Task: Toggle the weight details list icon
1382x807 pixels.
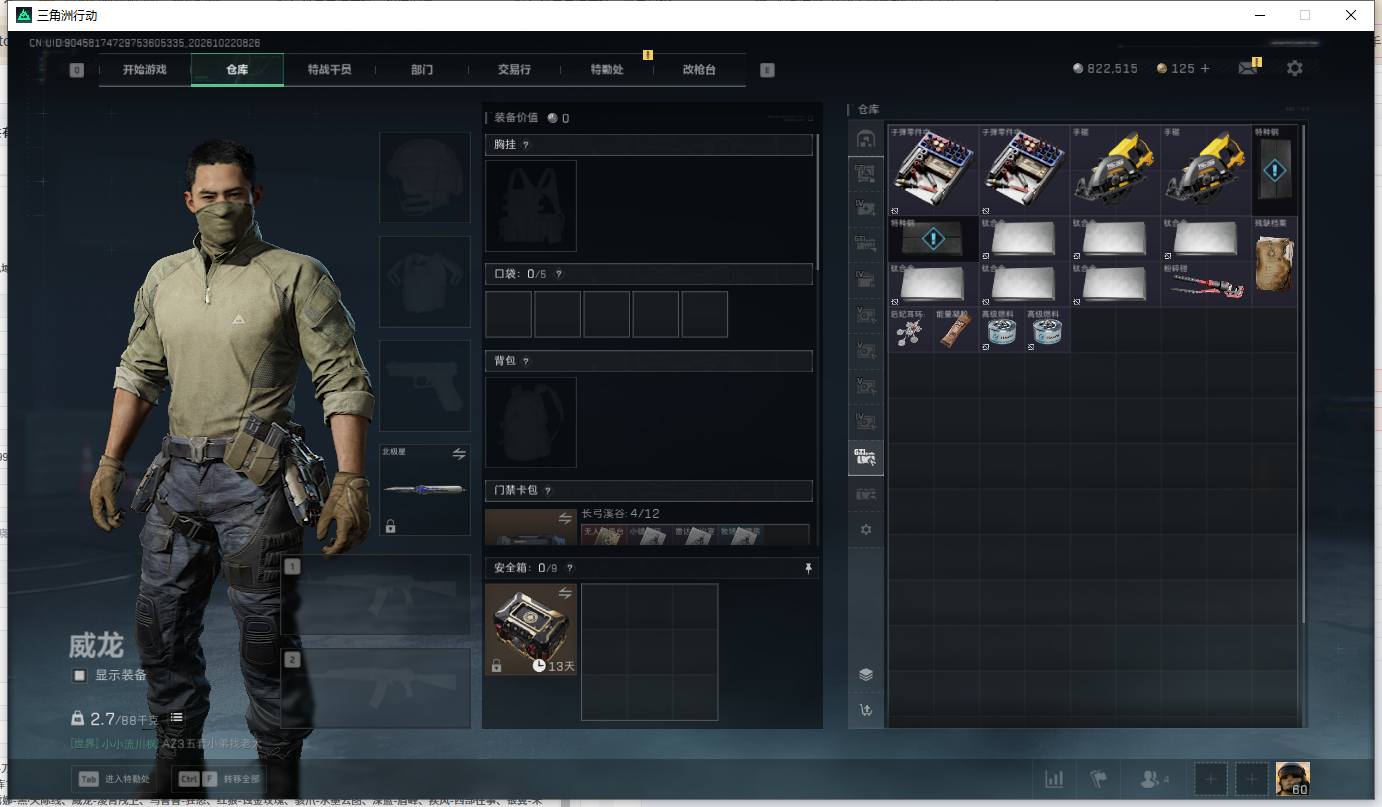Action: click(176, 718)
